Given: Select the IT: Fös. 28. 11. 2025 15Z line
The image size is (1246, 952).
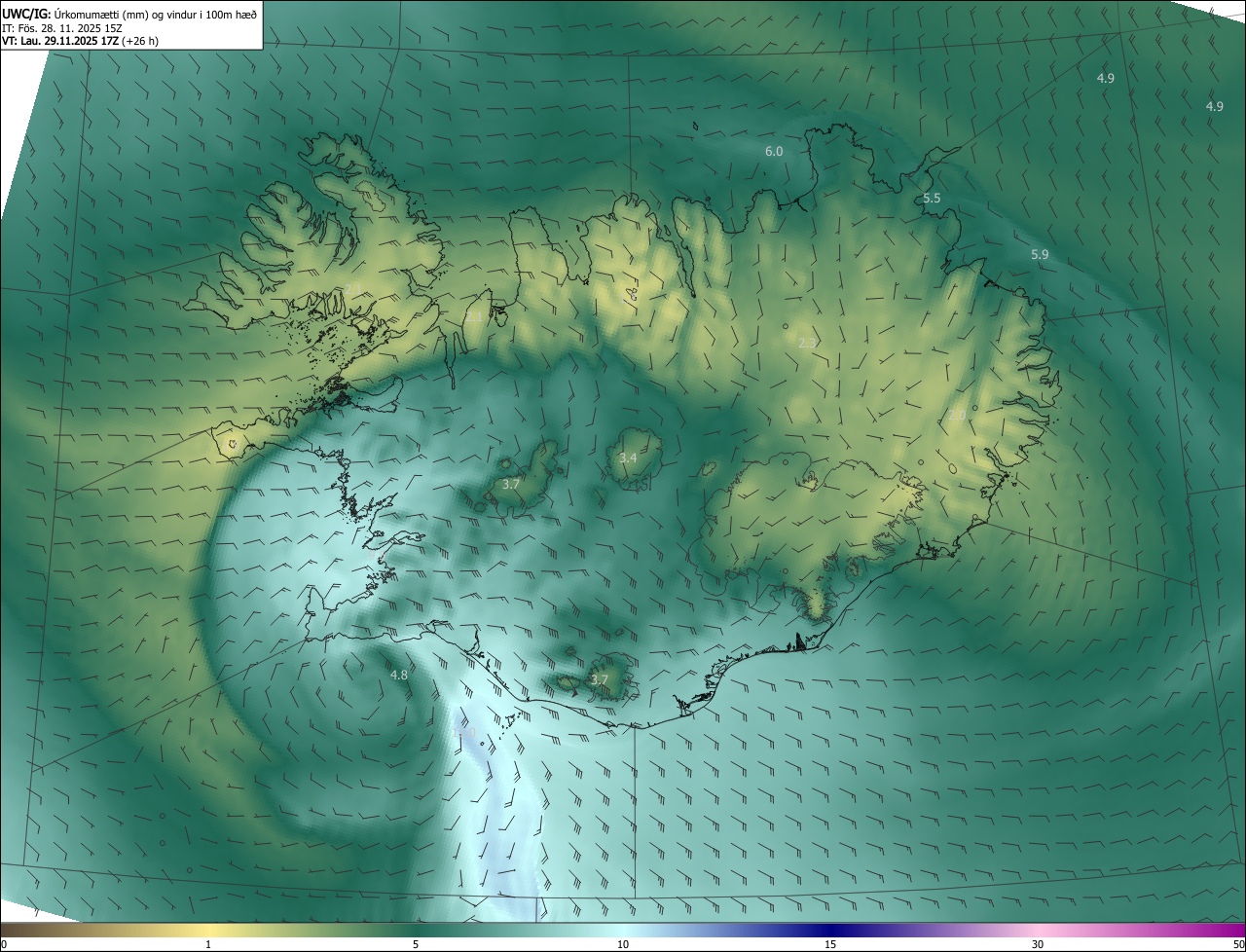Looking at the screenshot, I should click(x=61, y=27).
